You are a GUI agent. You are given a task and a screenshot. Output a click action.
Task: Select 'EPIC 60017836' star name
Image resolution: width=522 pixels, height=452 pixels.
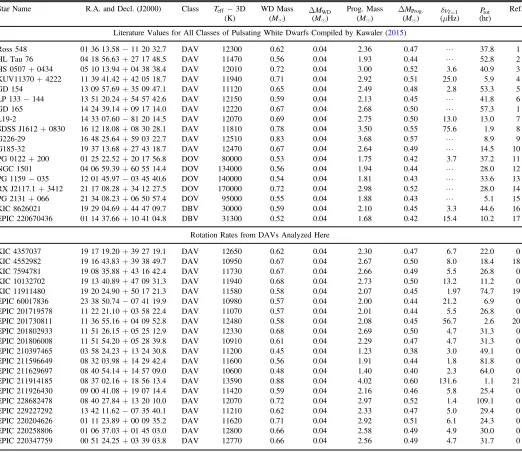click(x=24, y=301)
